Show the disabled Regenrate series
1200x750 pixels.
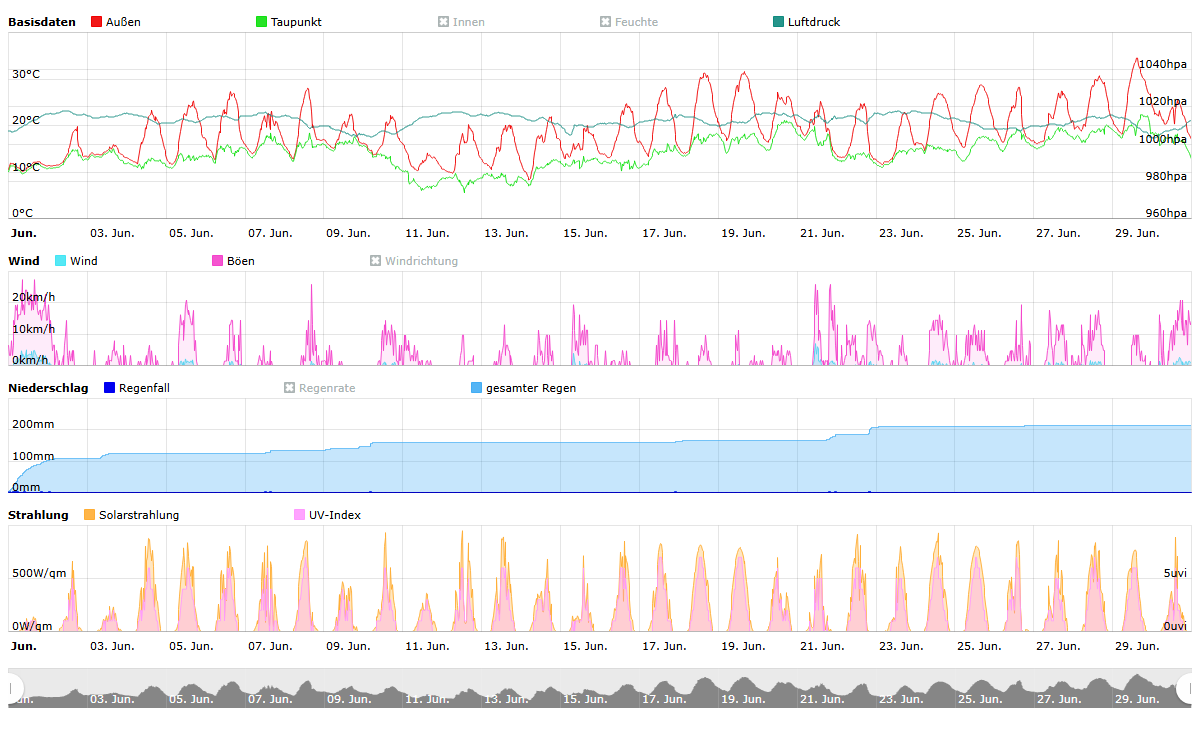pos(290,388)
